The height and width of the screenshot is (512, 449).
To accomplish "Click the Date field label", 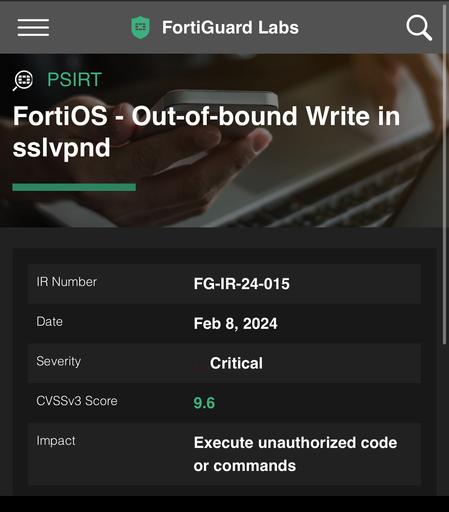I will [x=49, y=322].
